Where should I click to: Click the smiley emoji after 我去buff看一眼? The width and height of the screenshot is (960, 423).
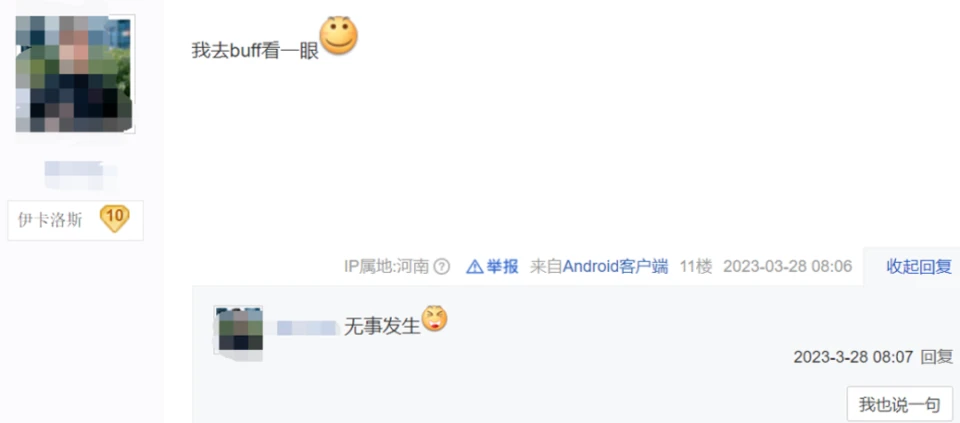[x=339, y=36]
